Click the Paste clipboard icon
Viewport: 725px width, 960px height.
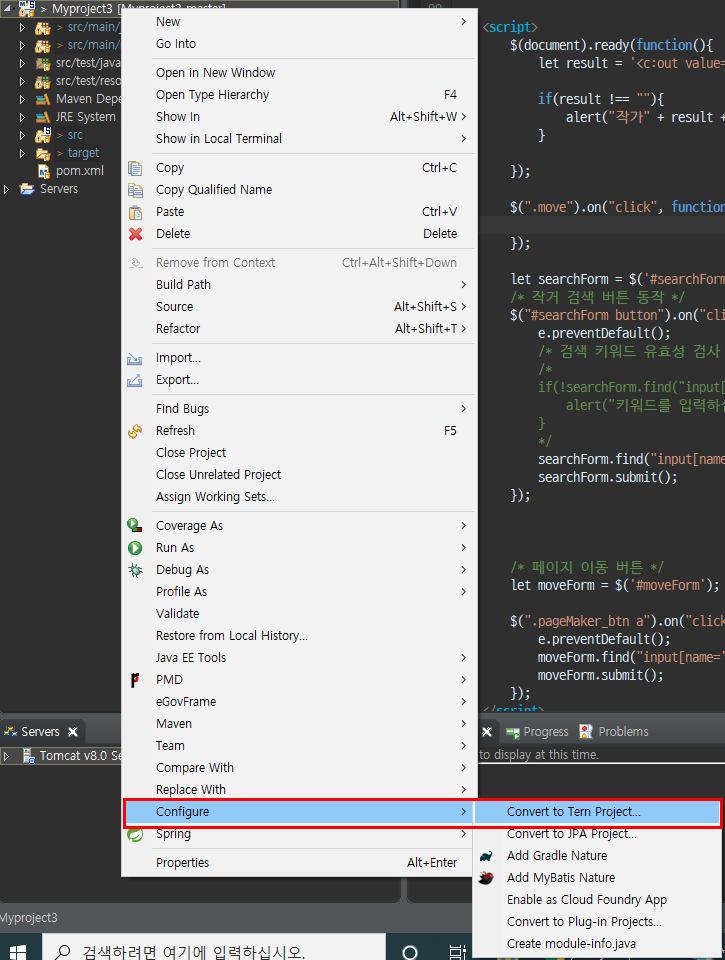pos(135,212)
